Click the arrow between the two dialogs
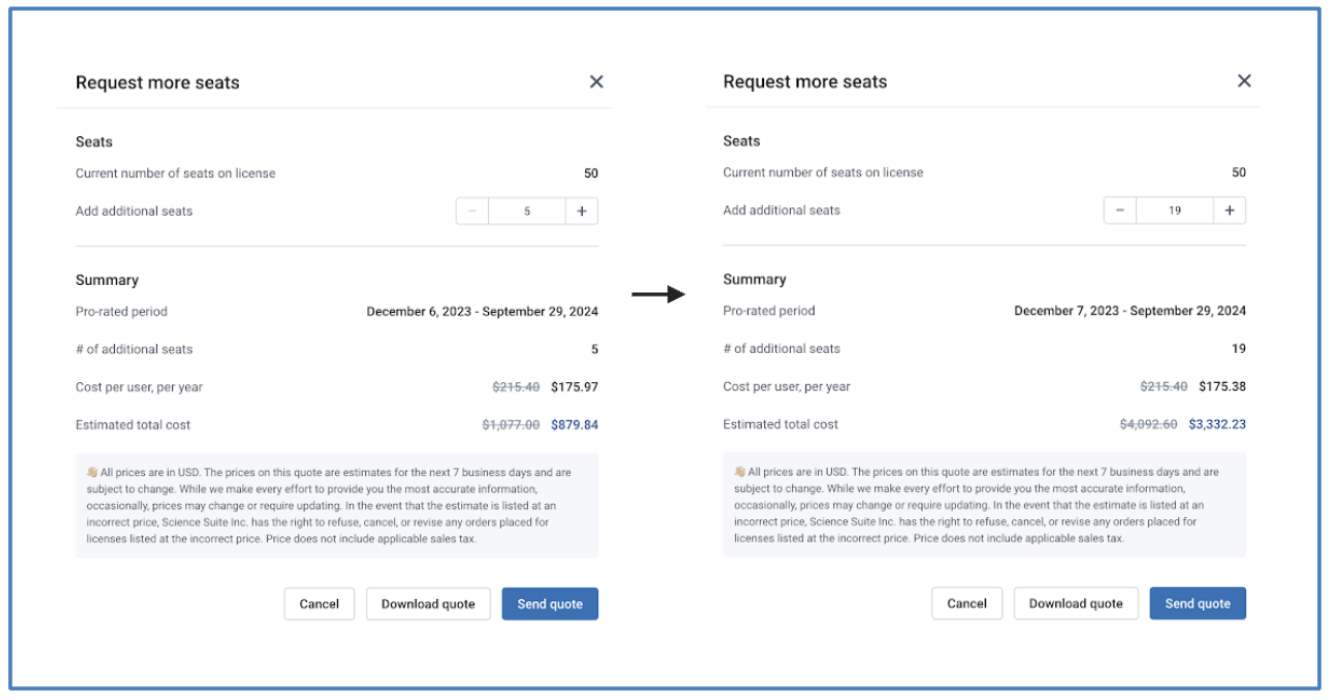Screen dimensions: 1332x700 [658, 294]
